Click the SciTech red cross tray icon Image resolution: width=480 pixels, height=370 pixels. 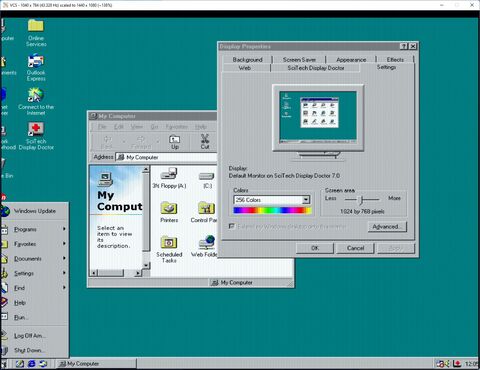[457, 364]
